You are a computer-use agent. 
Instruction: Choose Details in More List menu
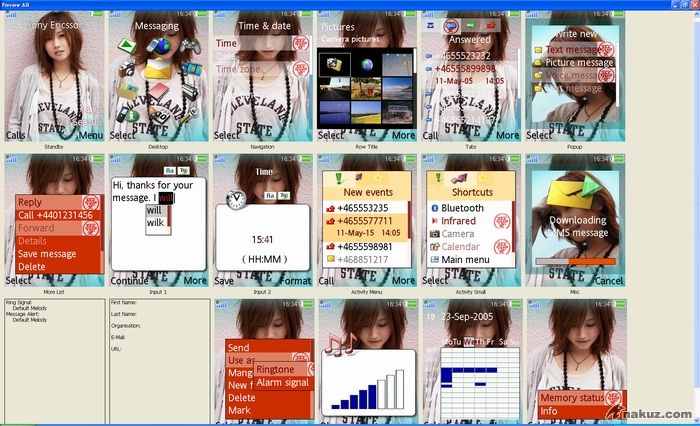point(57,241)
